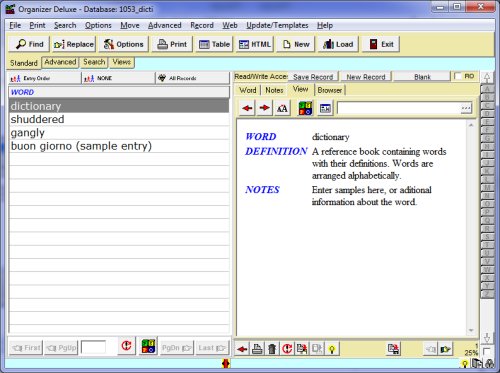
Task: Click the text field in View toolbar
Action: point(399,108)
